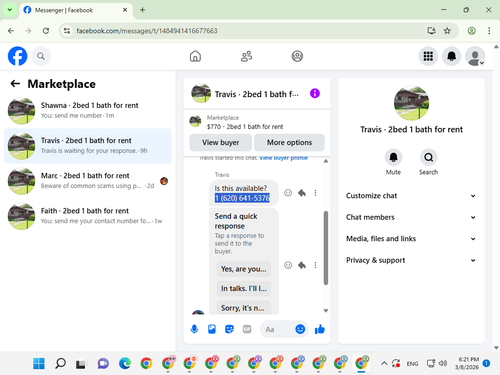Image resolution: width=500 pixels, height=375 pixels.
Task: React to the phone number message
Action: pos(288,193)
